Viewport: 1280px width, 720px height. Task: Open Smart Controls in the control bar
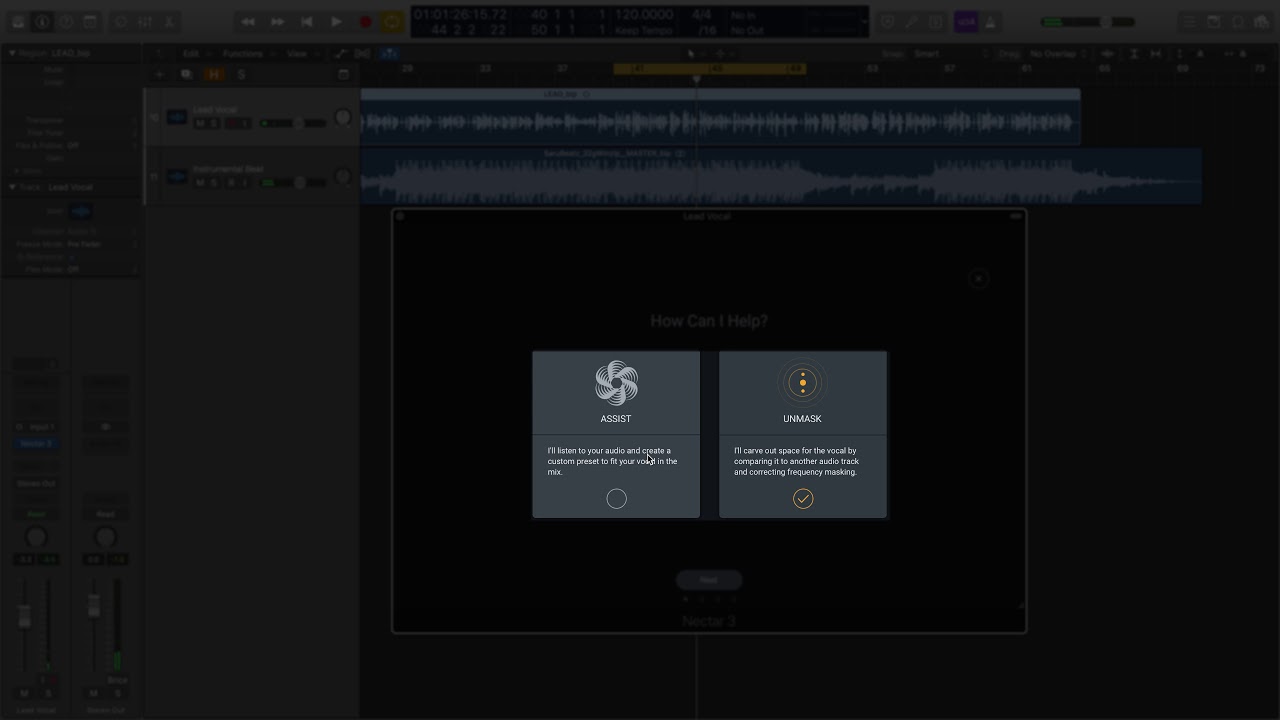[x=121, y=22]
